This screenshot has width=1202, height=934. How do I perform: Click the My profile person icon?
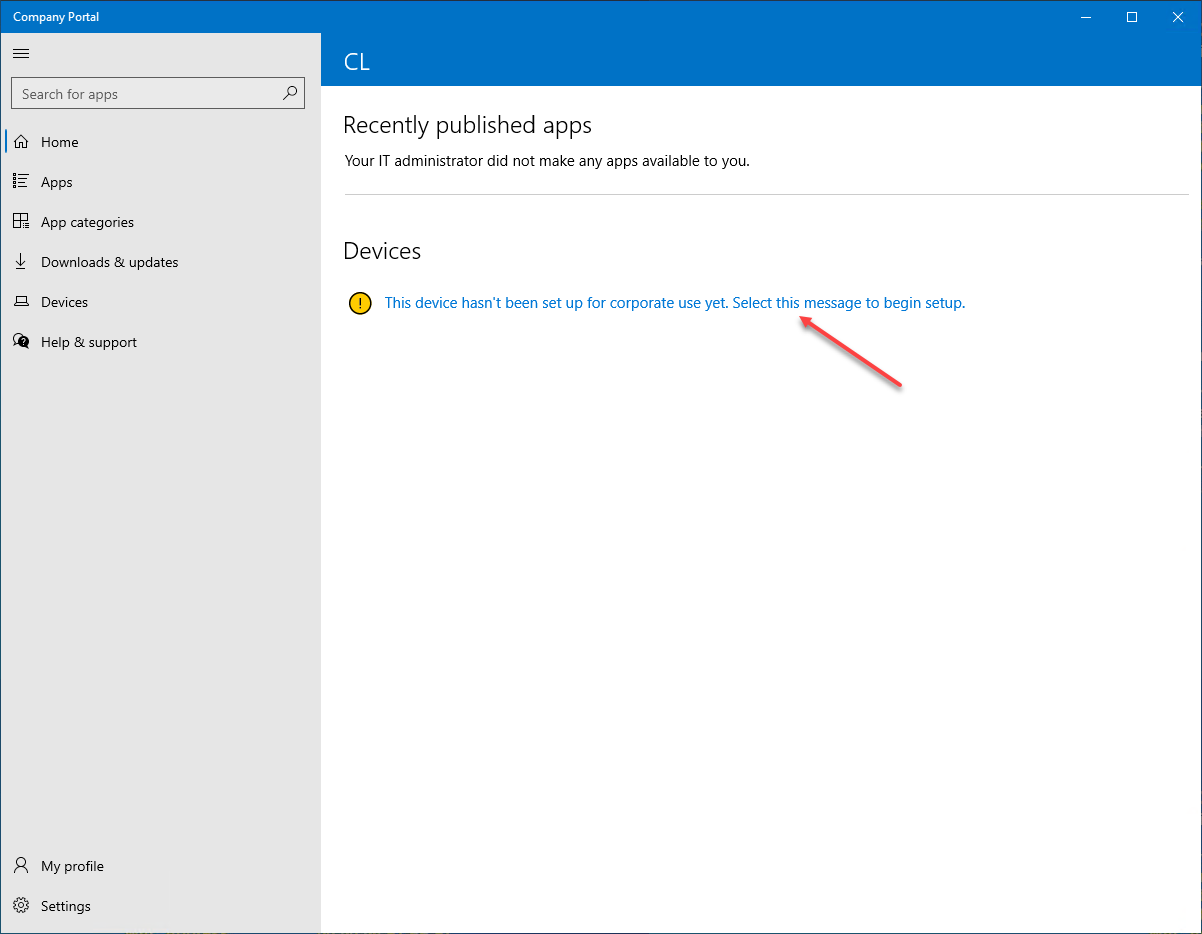(x=21, y=865)
